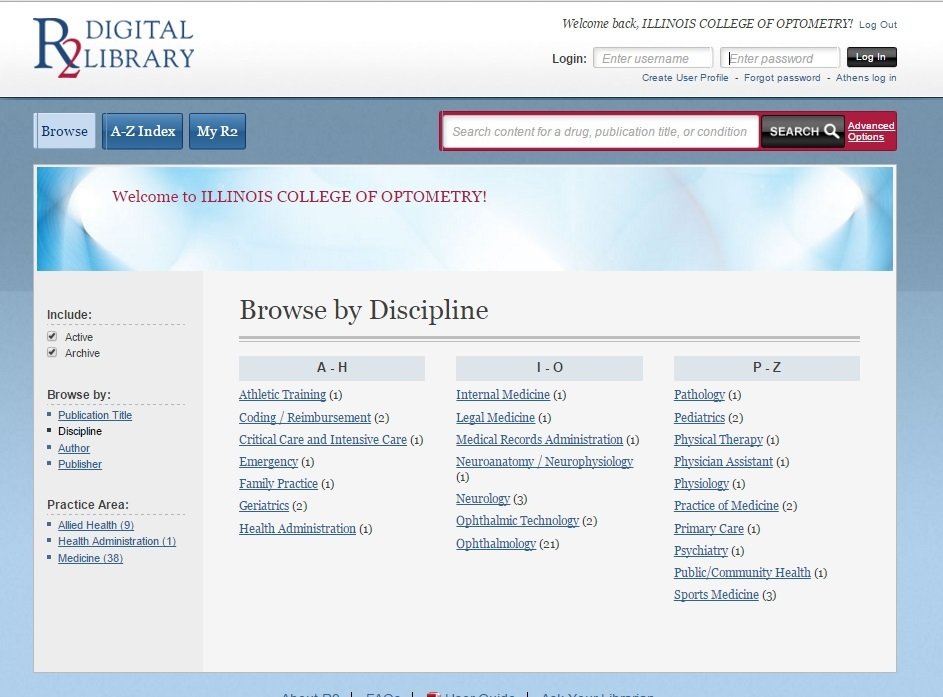
Task: Open the Primary Care discipline
Action: click(x=709, y=529)
